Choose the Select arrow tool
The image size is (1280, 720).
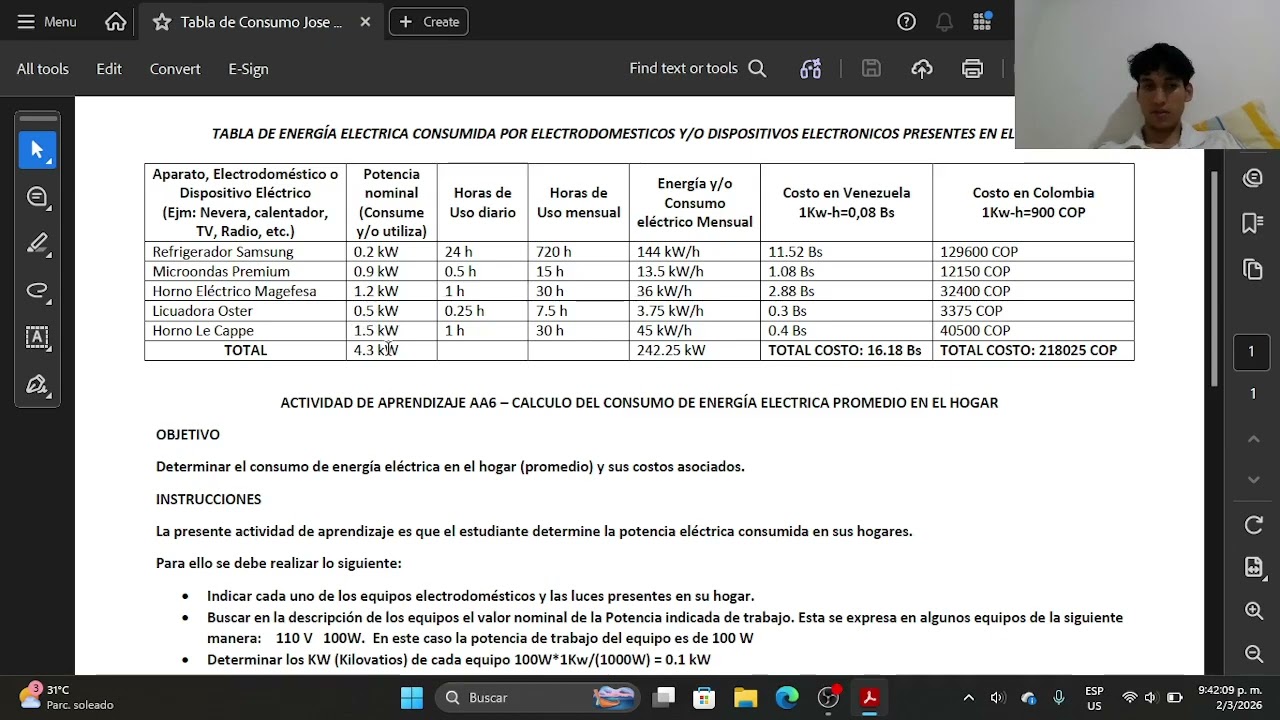[x=38, y=150]
